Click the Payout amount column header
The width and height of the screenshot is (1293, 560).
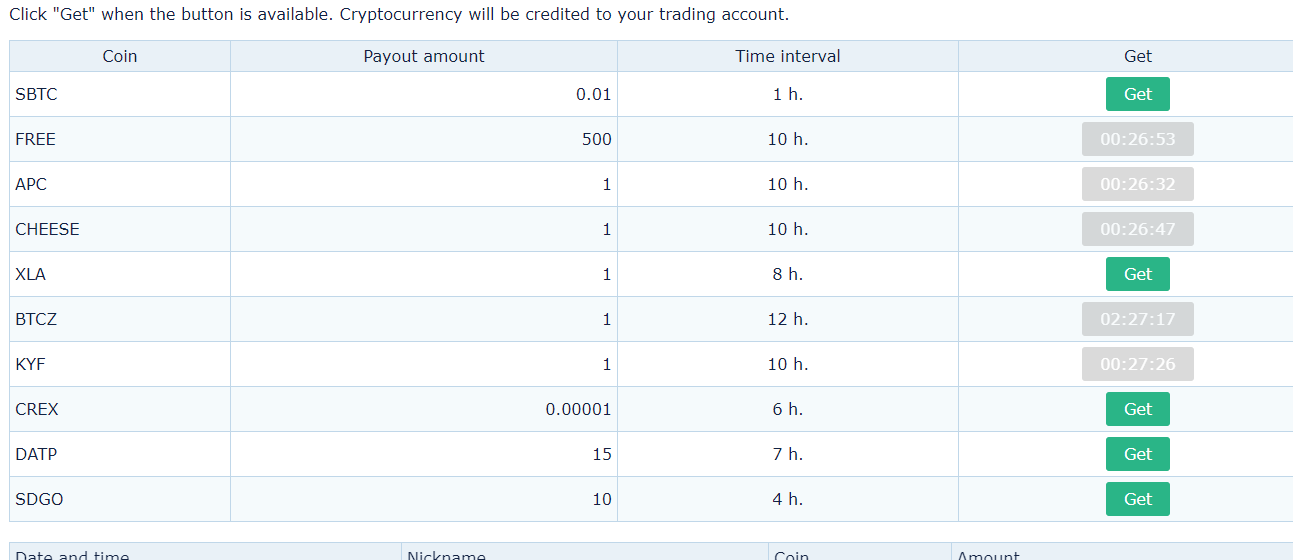click(x=424, y=56)
